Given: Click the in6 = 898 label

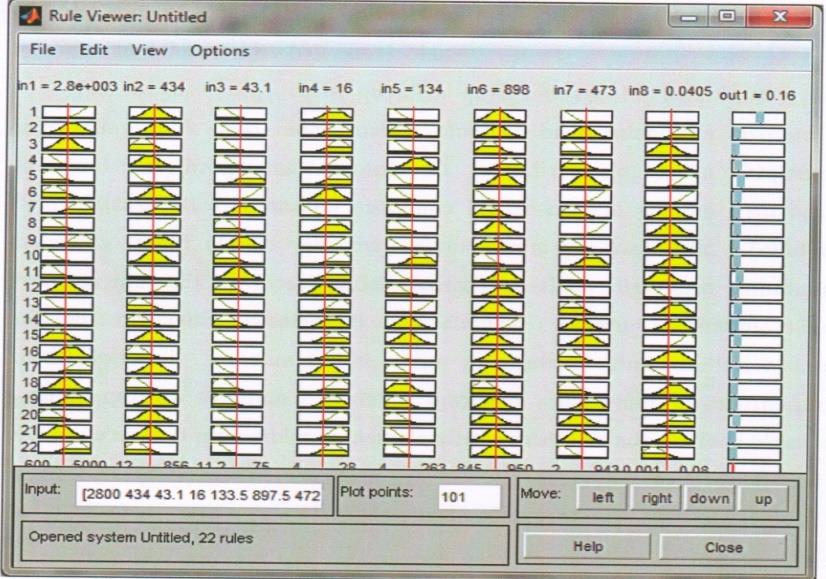Looking at the screenshot, I should 498,90.
